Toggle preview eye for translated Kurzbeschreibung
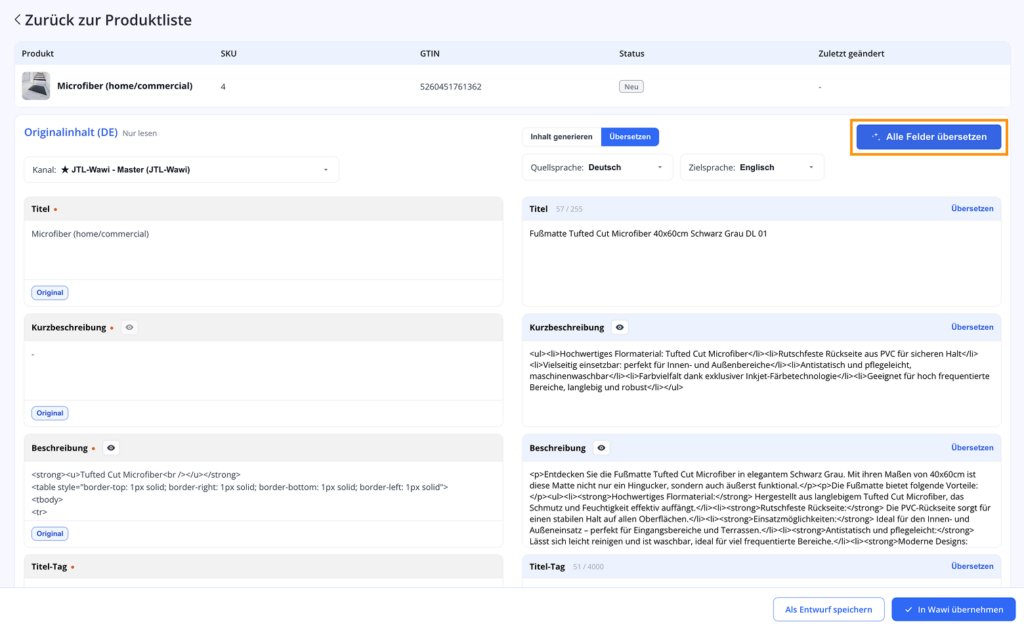Viewport: 1024px width, 628px height. pyautogui.click(x=620, y=328)
